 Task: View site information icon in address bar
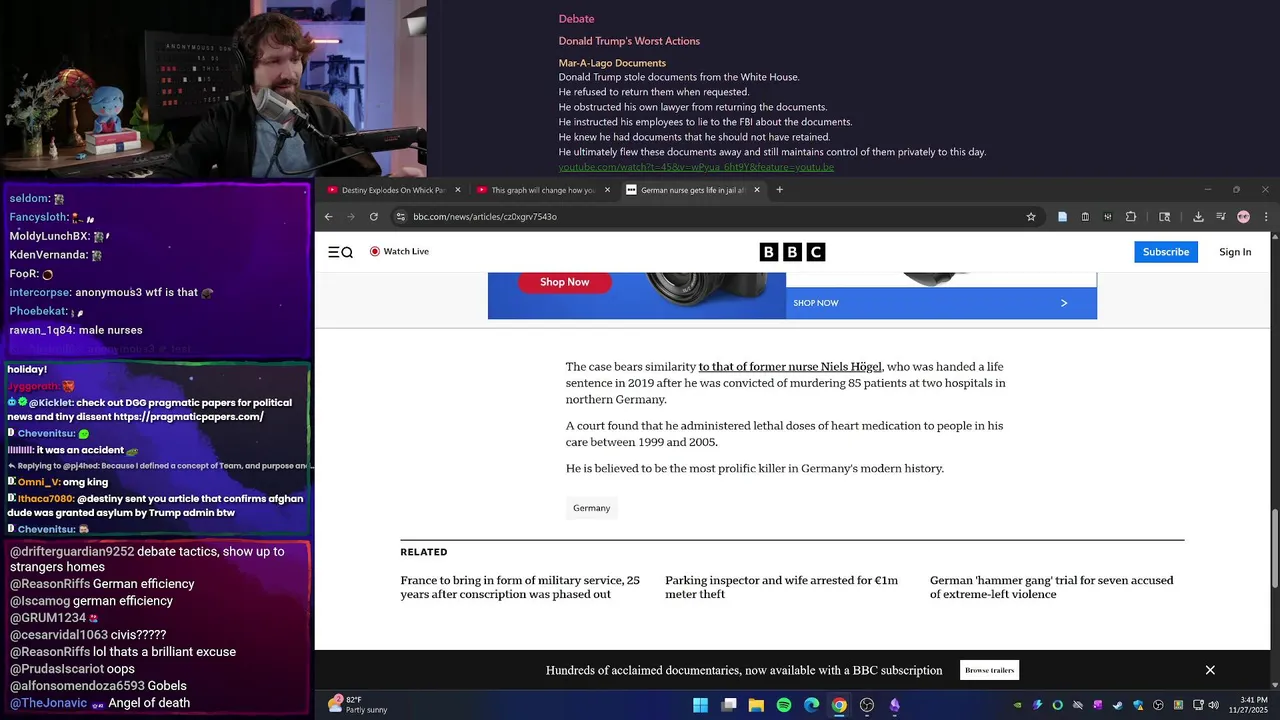[400, 216]
